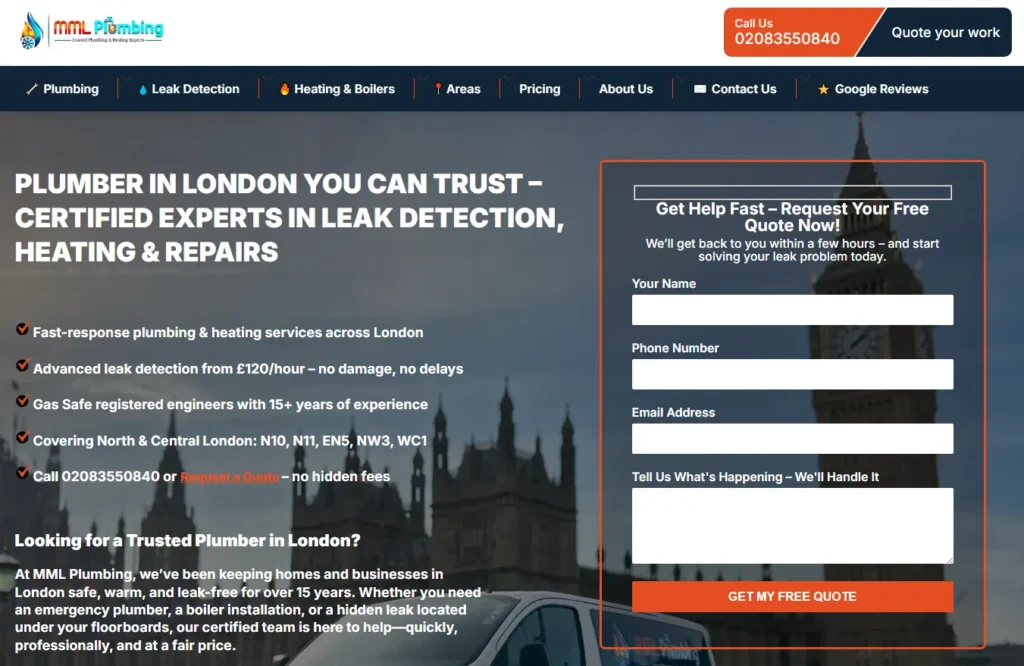Click the Quote your work button
Image resolution: width=1024 pixels, height=666 pixels.
[944, 32]
